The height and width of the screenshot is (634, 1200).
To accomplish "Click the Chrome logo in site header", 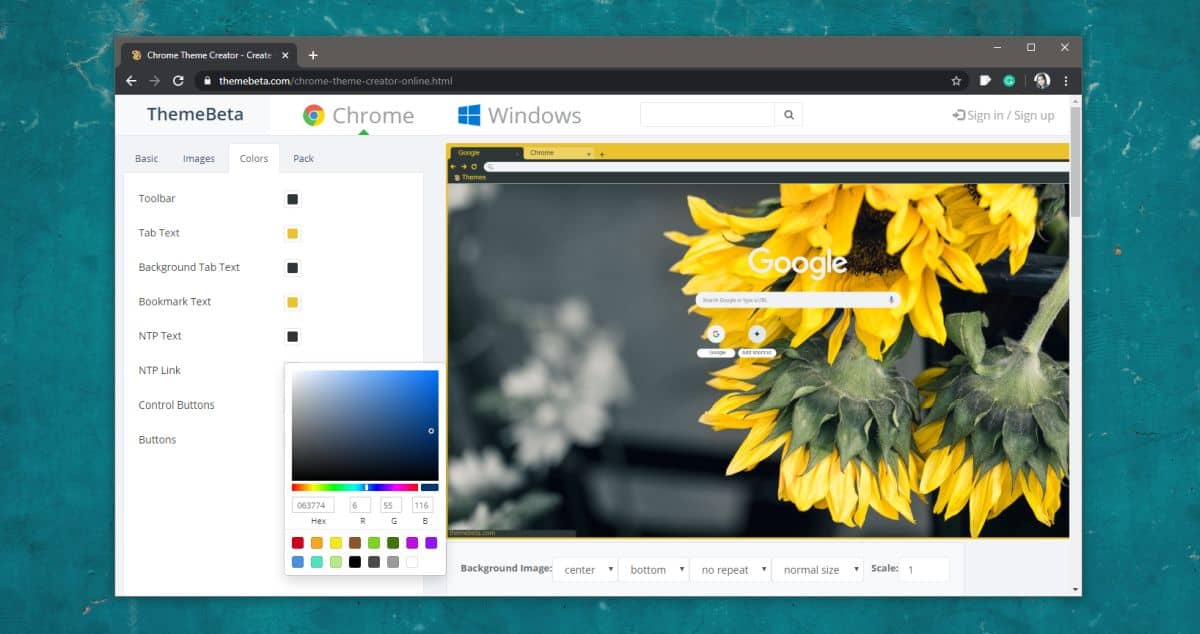I will click(x=314, y=116).
